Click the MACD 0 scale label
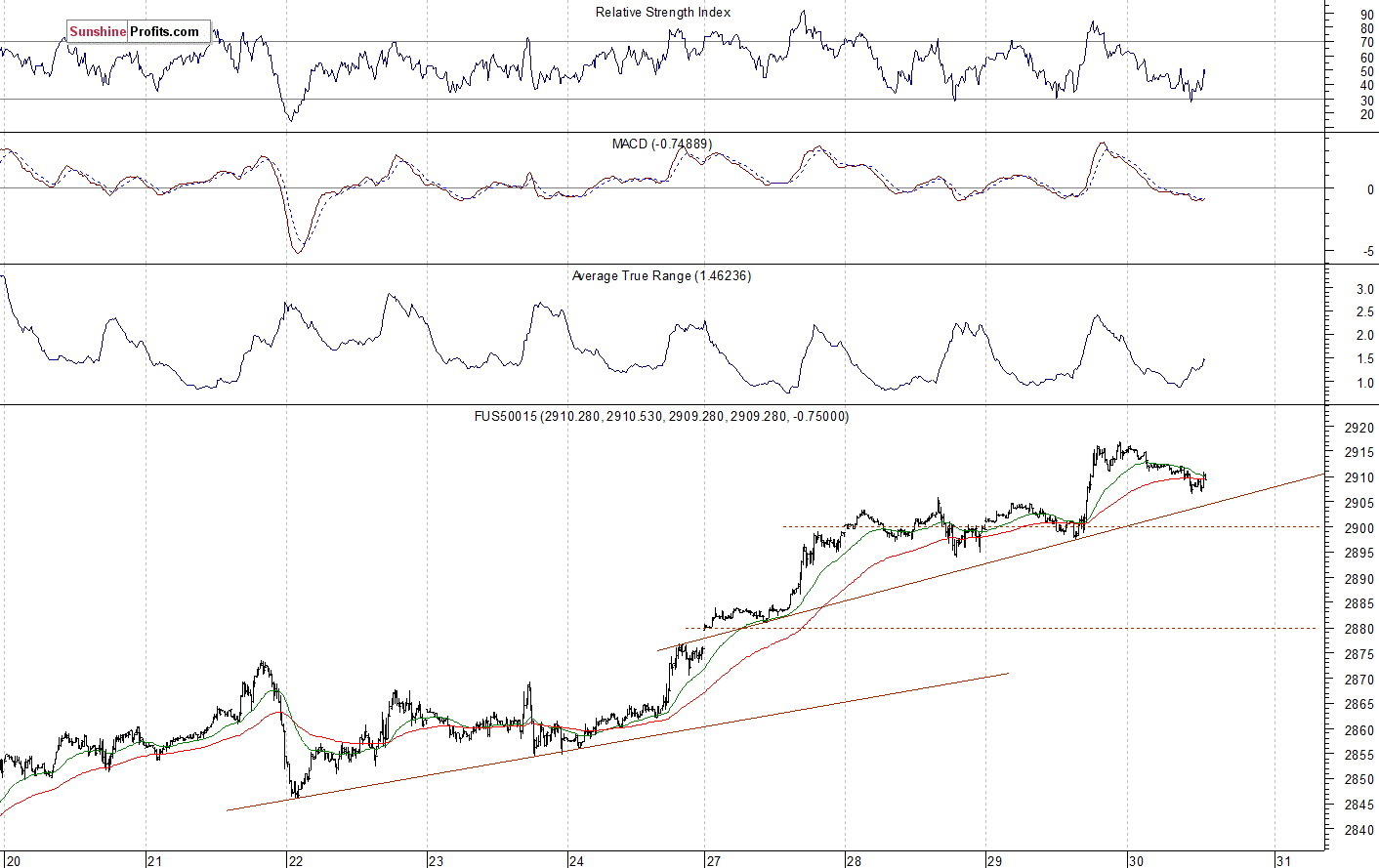This screenshot has height=868, width=1379. (1370, 190)
